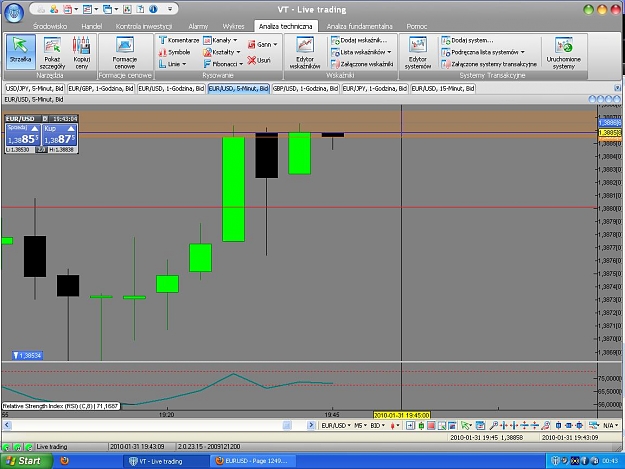625x469 pixels.
Task: Open the Kontrola inwestycji tab
Action: [143, 26]
